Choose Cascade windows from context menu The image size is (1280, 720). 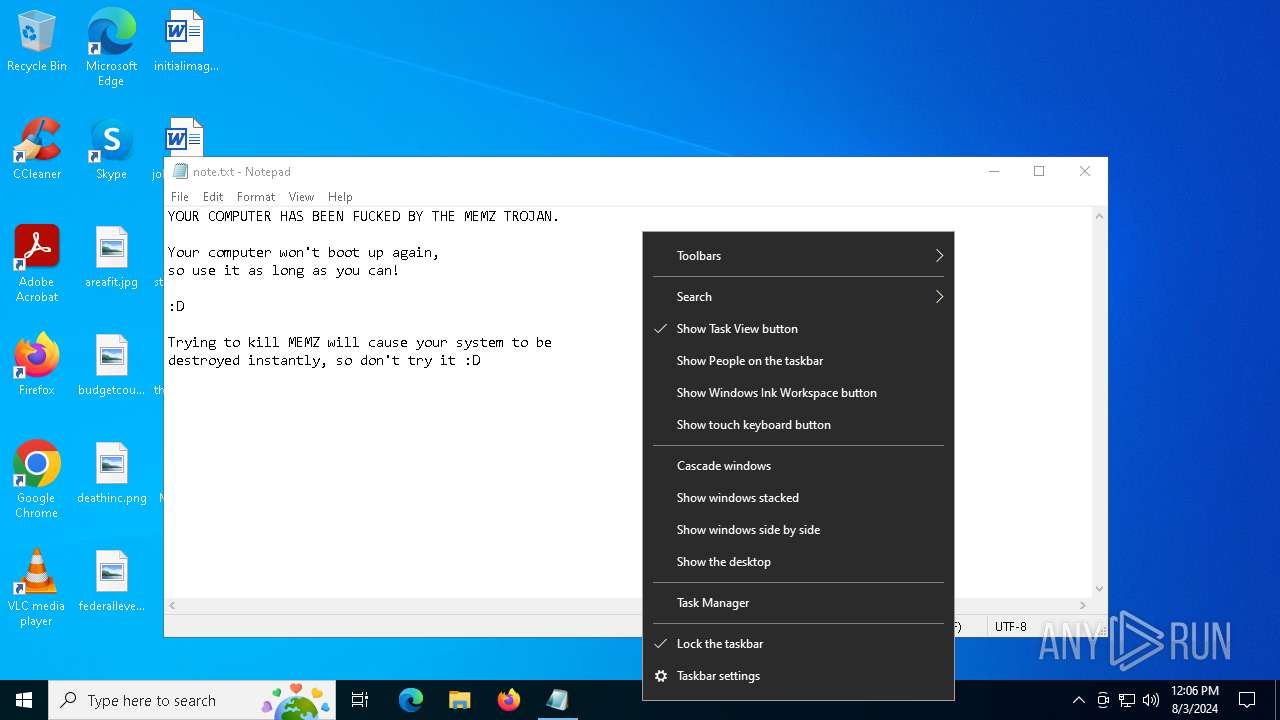point(798,466)
